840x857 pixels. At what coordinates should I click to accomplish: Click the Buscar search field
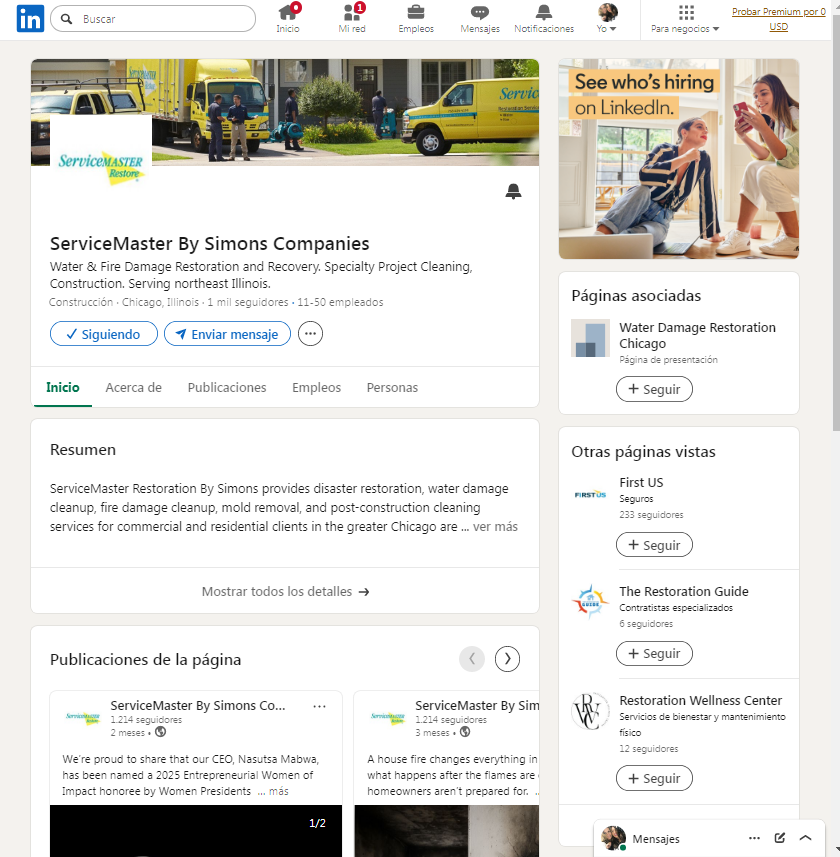153,19
